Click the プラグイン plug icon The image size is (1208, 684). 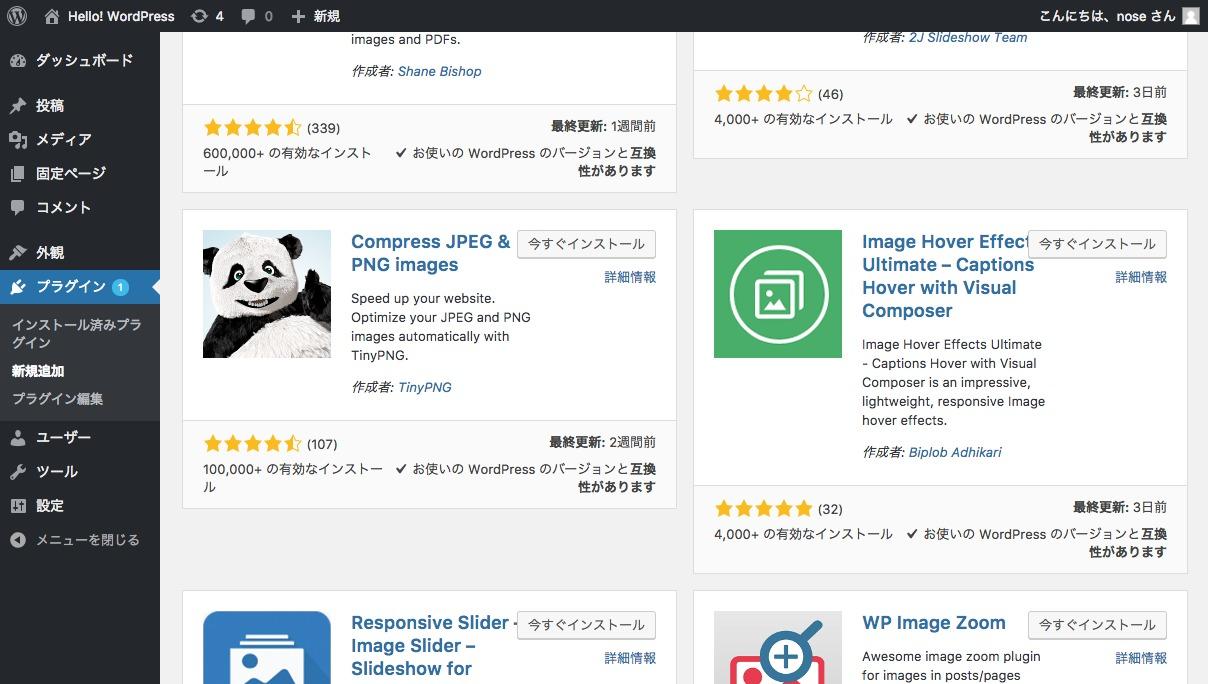(18, 287)
